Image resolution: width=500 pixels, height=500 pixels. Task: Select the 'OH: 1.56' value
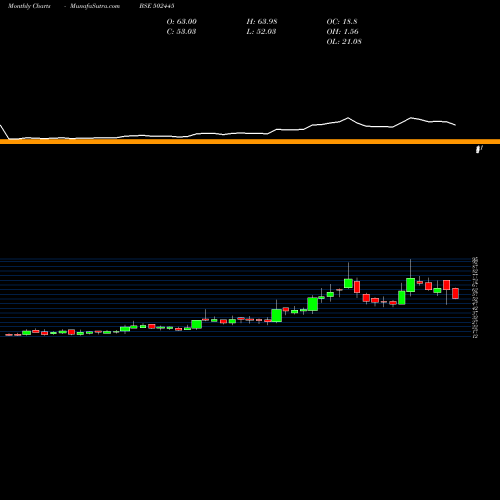point(343,32)
